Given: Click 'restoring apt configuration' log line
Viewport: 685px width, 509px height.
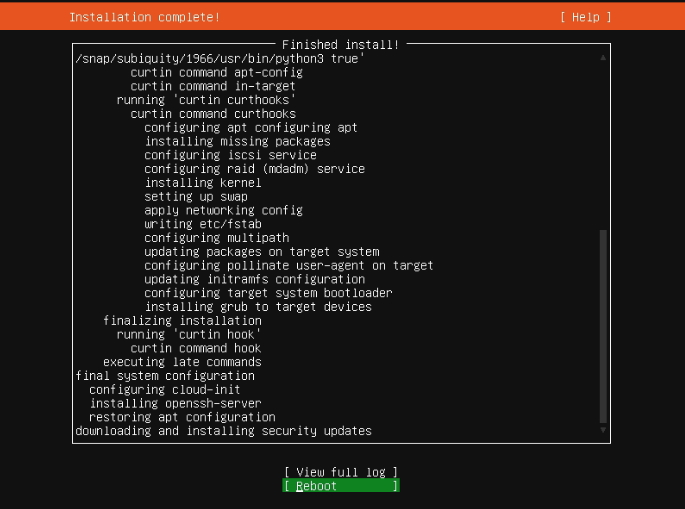Looking at the screenshot, I should pos(182,417).
